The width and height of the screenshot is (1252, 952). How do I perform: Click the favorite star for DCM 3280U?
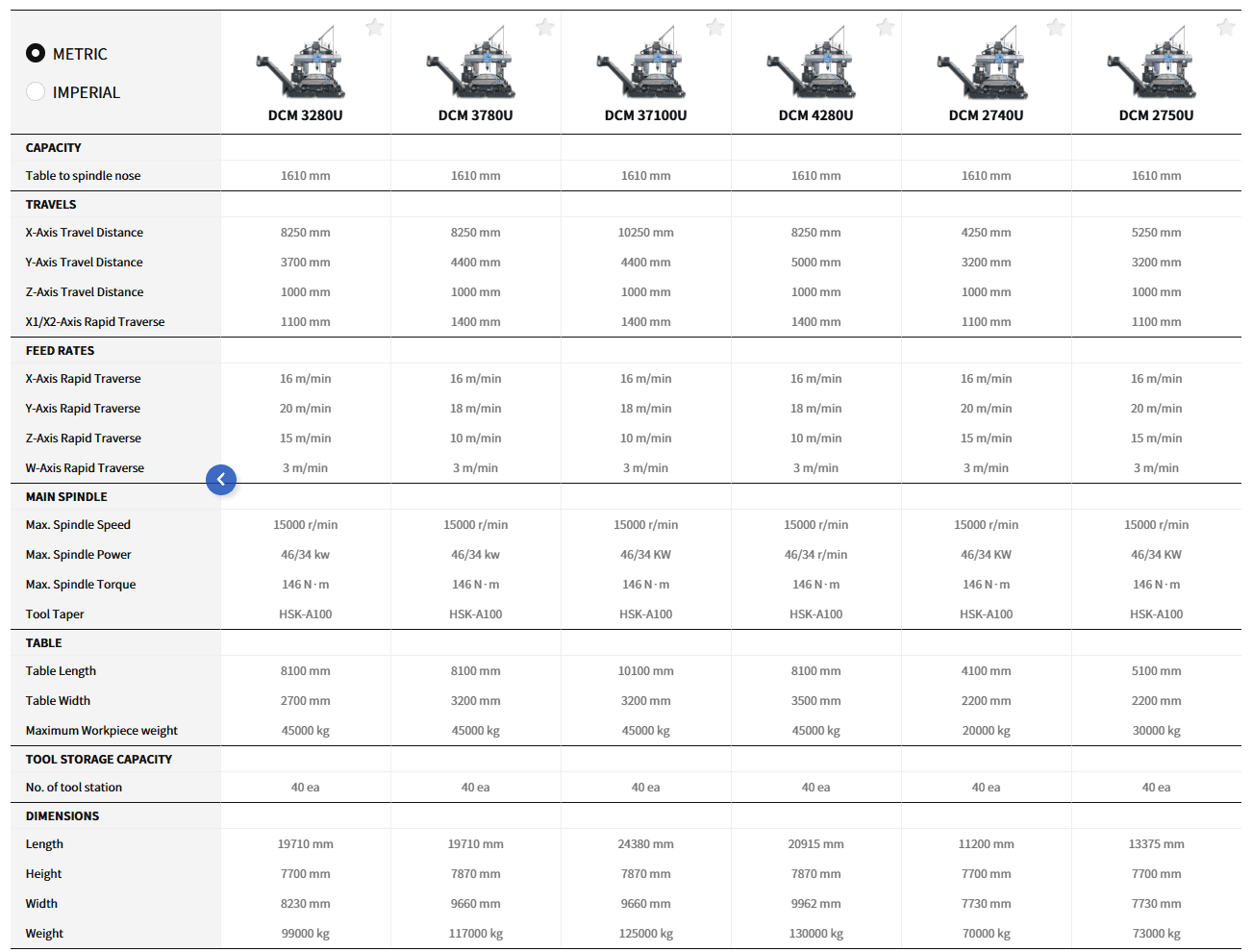(375, 28)
